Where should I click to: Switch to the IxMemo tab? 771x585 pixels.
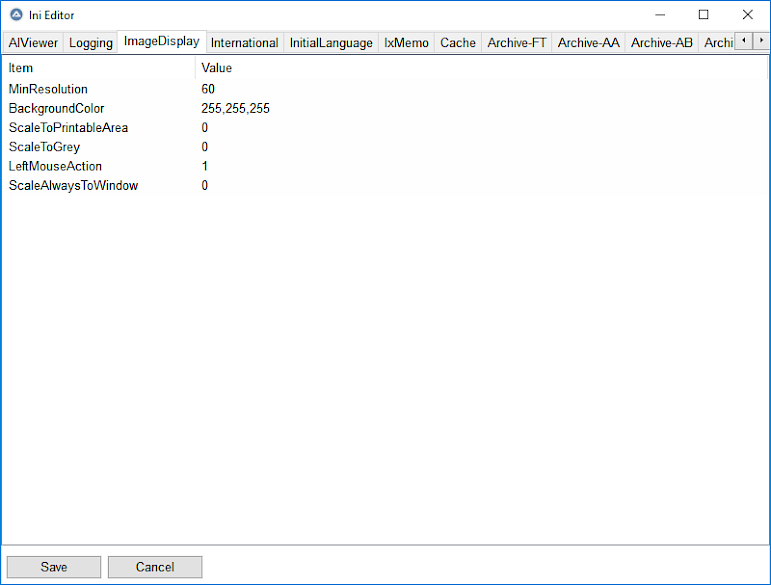click(406, 43)
